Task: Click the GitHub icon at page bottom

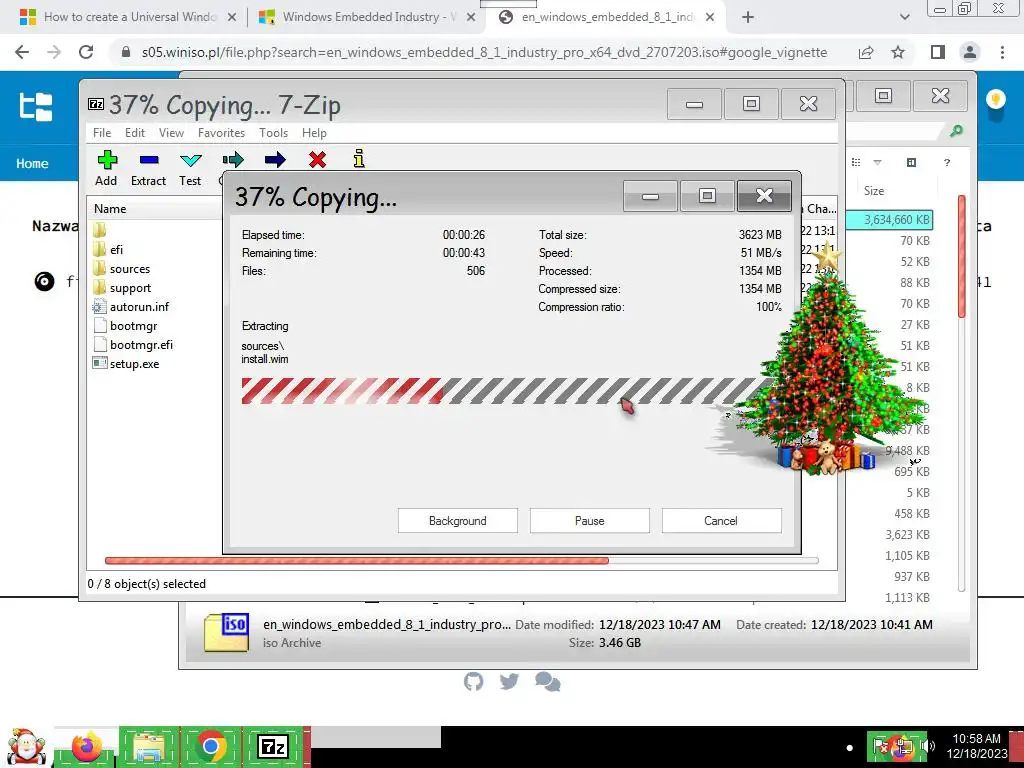Action: click(x=473, y=682)
